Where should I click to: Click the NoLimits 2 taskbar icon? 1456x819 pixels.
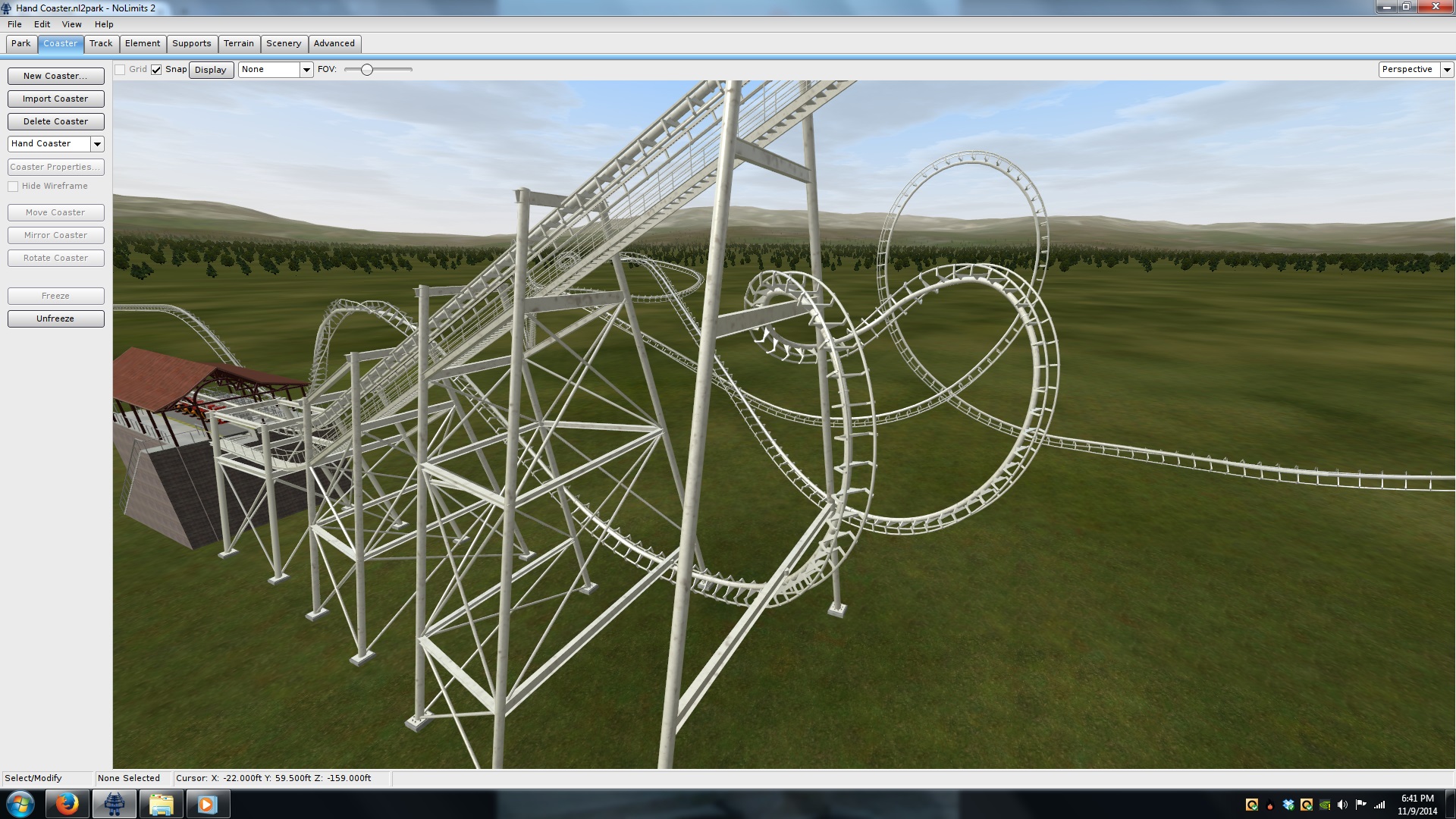tap(115, 804)
